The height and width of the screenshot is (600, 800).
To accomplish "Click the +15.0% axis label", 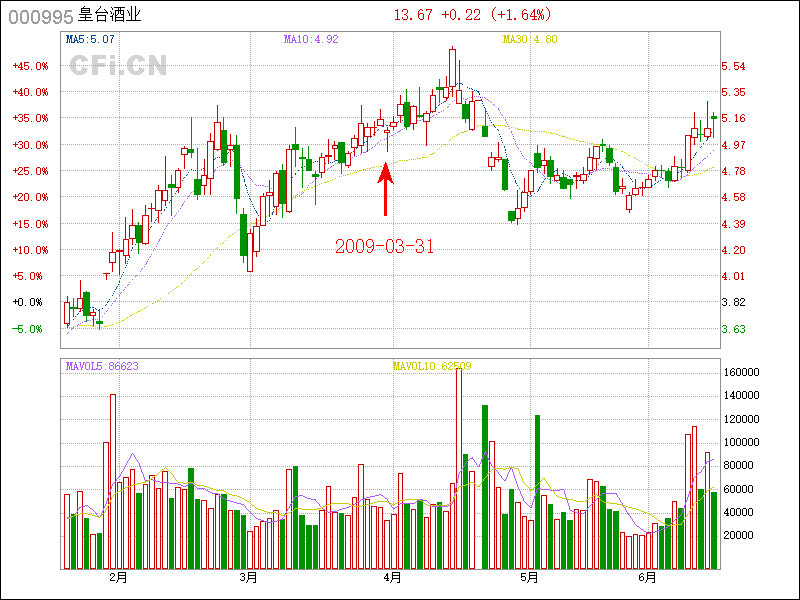I will pos(31,224).
